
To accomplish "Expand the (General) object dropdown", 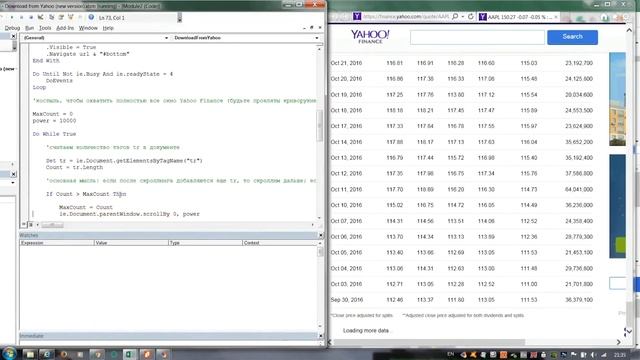I will [166, 38].
